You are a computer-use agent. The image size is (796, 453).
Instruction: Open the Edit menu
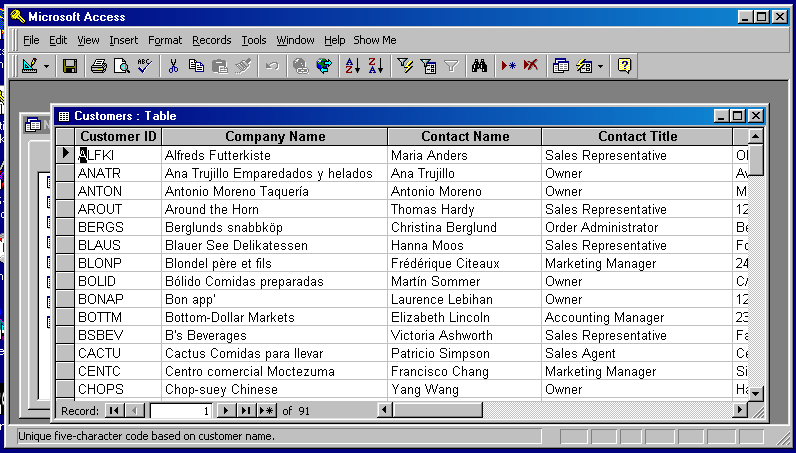(x=58, y=40)
